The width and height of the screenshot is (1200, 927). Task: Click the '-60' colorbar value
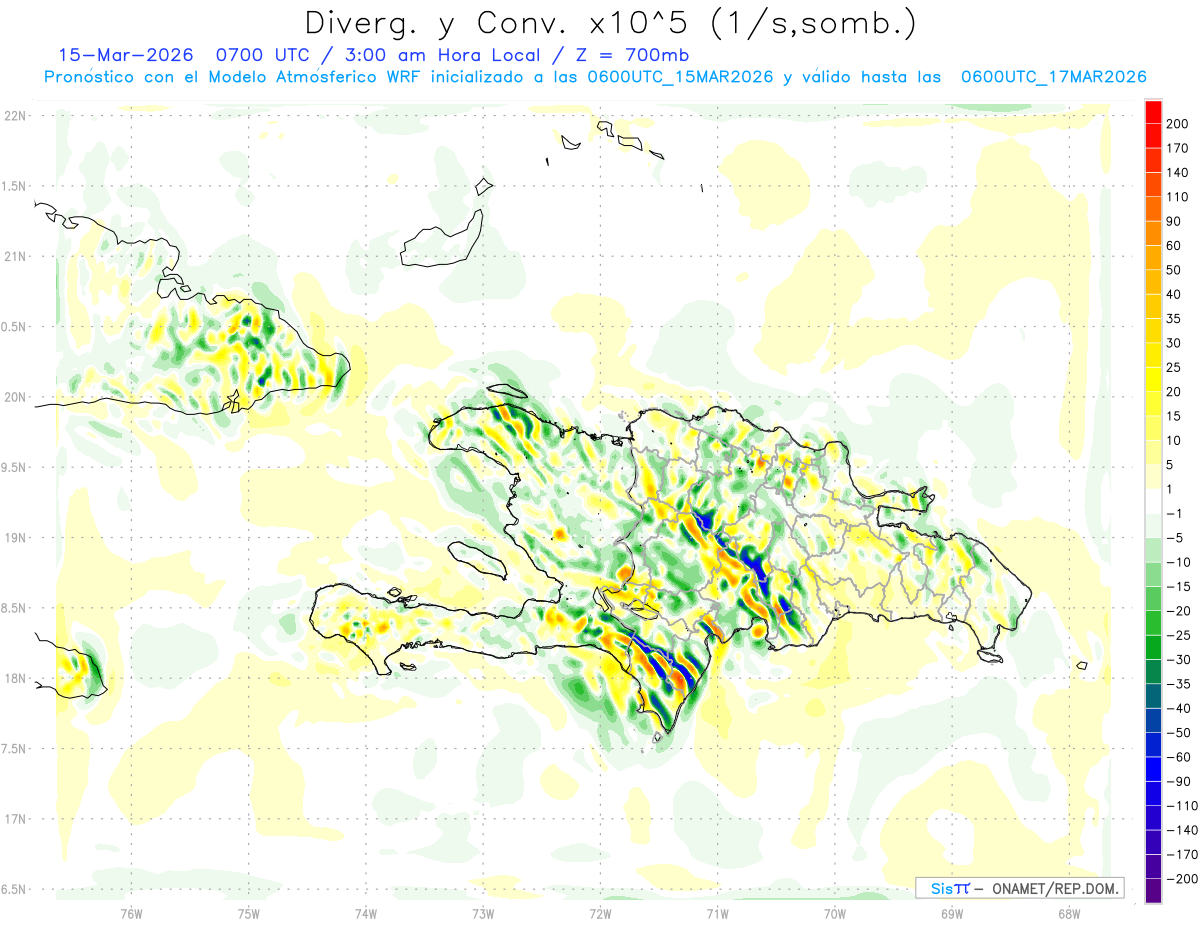click(1179, 757)
